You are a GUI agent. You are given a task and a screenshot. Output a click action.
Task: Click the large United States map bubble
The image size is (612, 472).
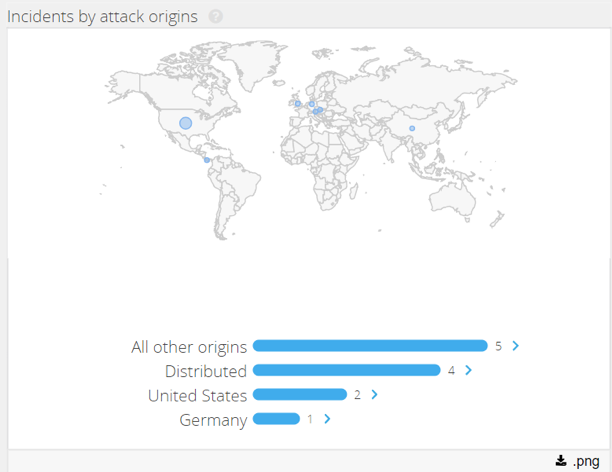coord(186,123)
